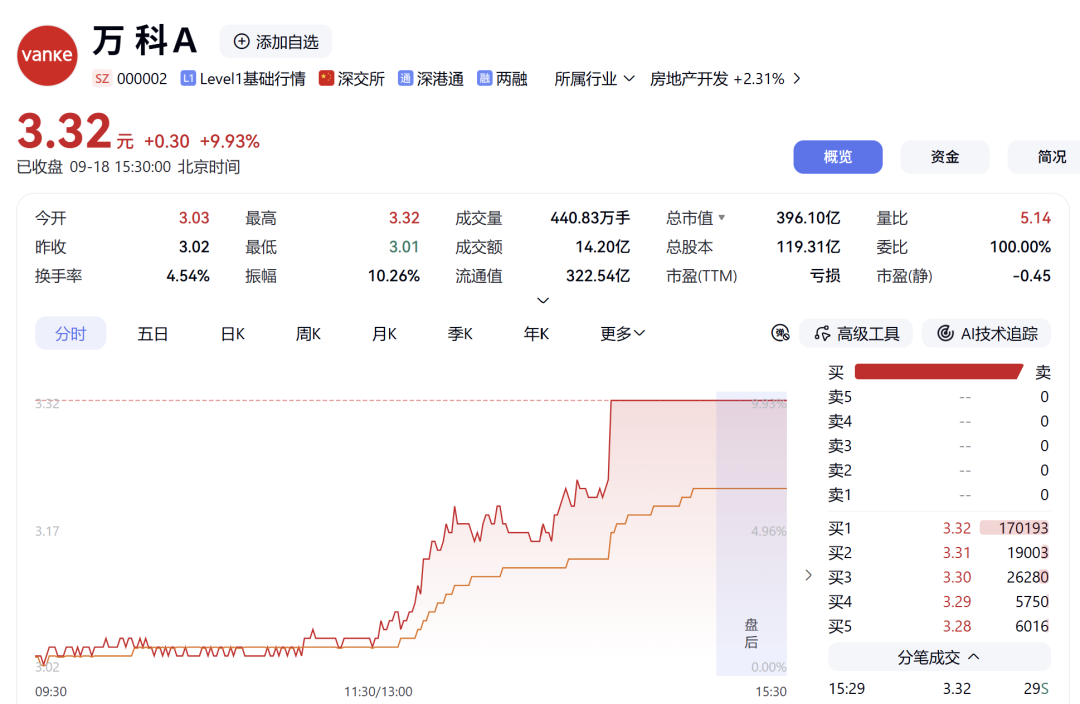
Task: Click the 换手率 value 4.54%
Action: point(187,276)
